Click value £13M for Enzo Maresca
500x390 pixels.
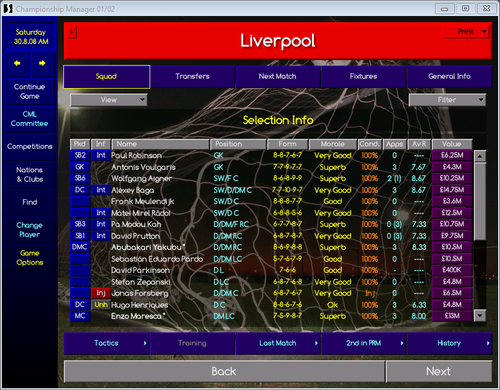click(452, 316)
